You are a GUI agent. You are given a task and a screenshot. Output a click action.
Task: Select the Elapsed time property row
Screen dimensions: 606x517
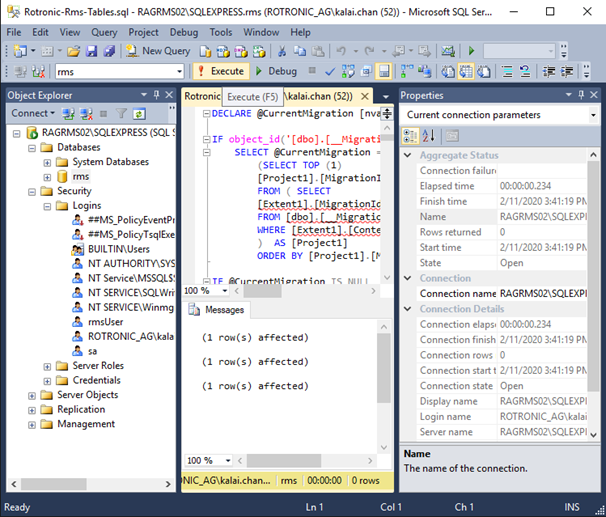(502, 186)
